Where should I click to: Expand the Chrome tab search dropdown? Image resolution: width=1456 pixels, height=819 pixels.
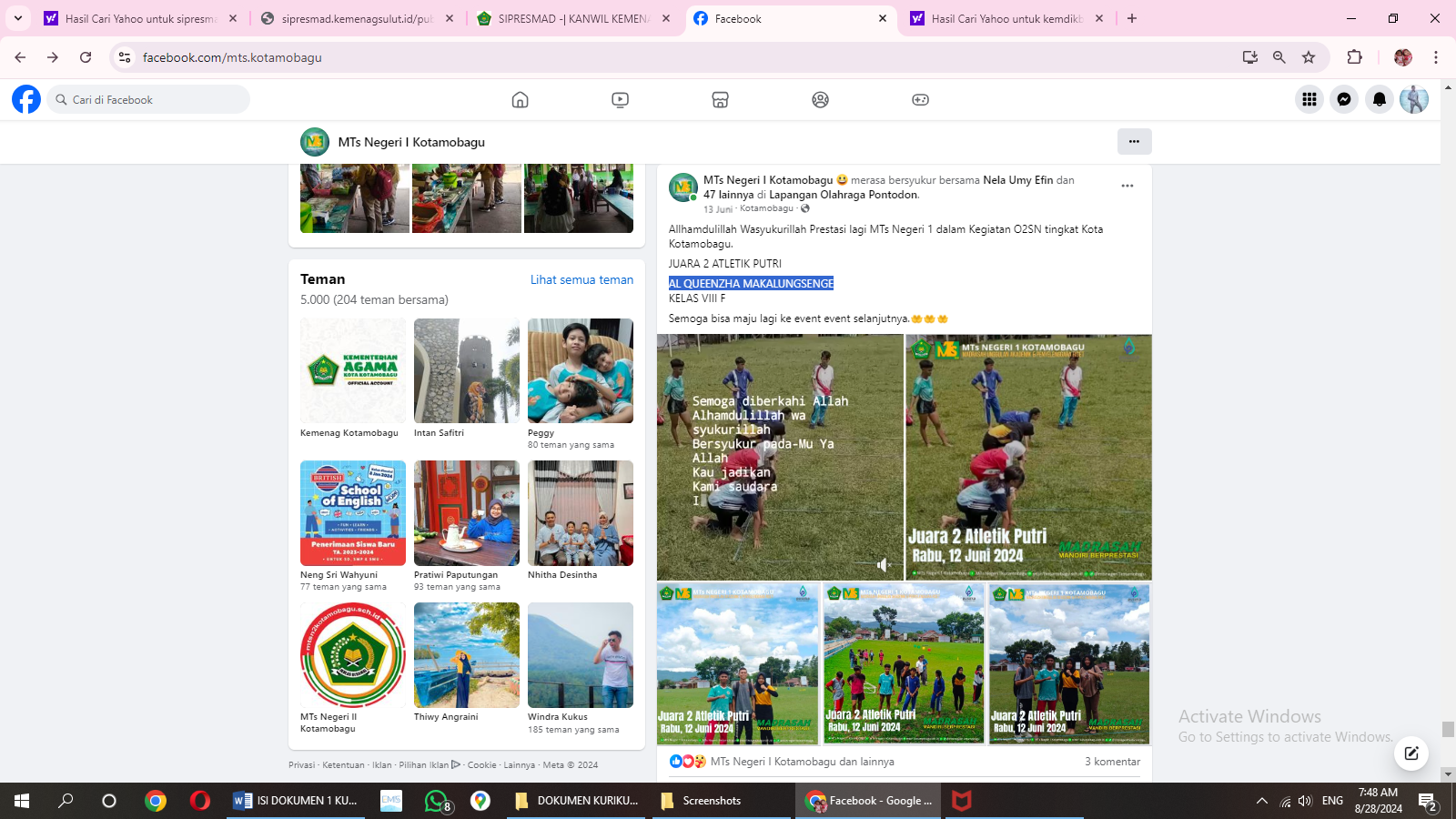(17, 18)
